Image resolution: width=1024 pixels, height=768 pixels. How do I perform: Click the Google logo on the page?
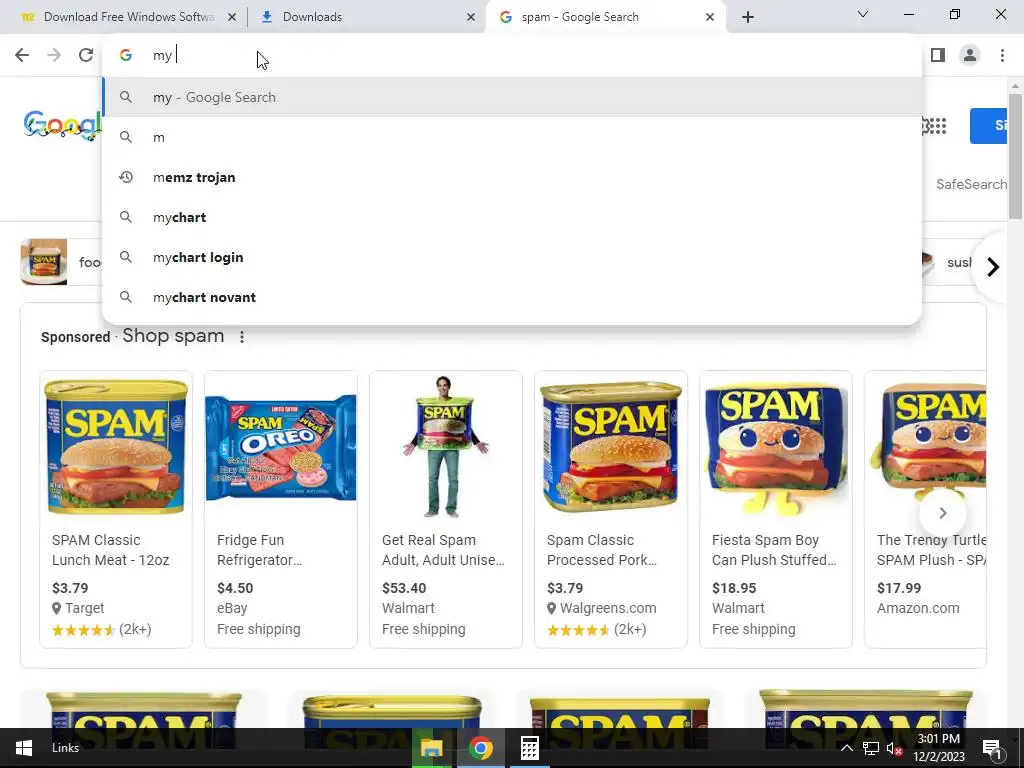pyautogui.click(x=62, y=124)
